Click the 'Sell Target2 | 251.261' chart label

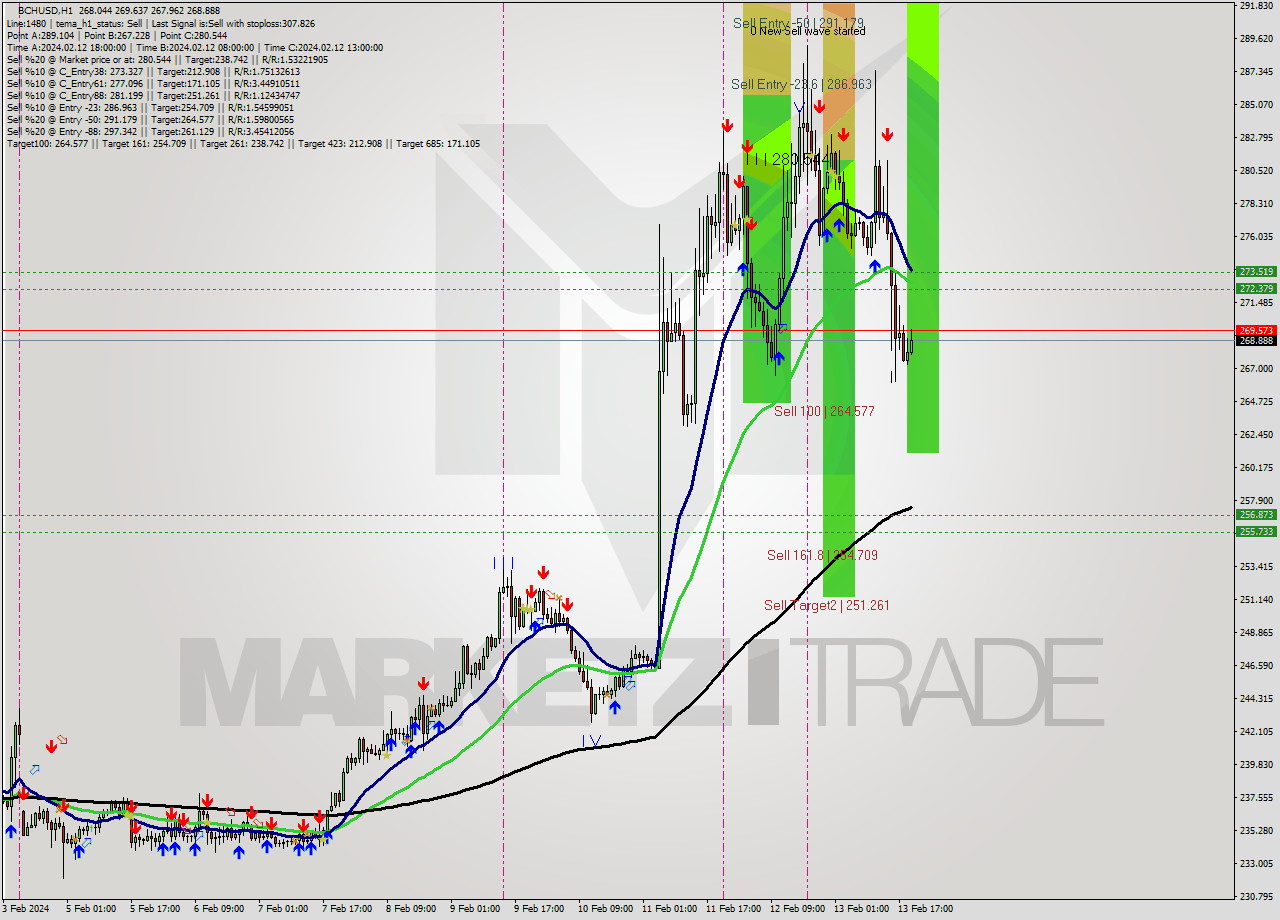826,605
